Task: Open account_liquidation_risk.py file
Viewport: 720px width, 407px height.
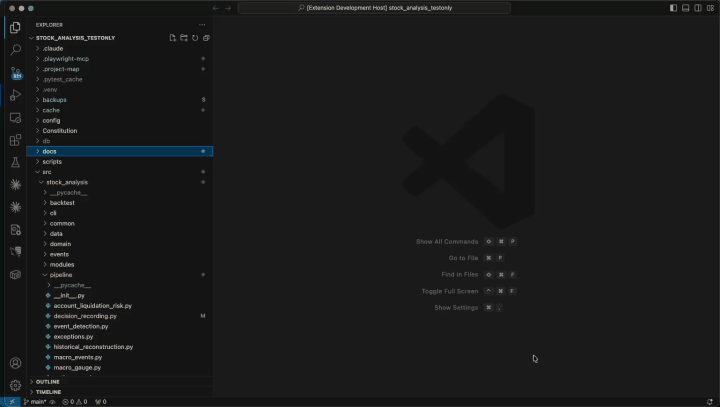Action: tap(119, 305)
